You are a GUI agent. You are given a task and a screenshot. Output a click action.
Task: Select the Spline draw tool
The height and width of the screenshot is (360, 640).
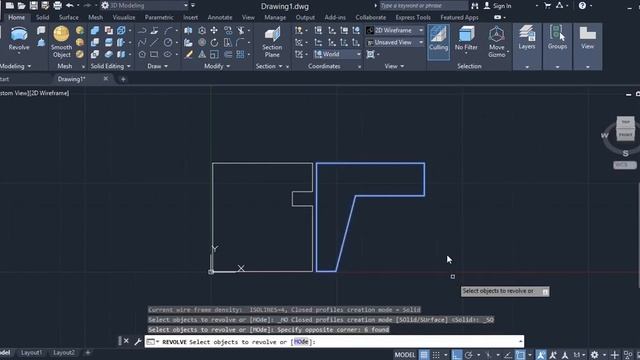[x=142, y=42]
